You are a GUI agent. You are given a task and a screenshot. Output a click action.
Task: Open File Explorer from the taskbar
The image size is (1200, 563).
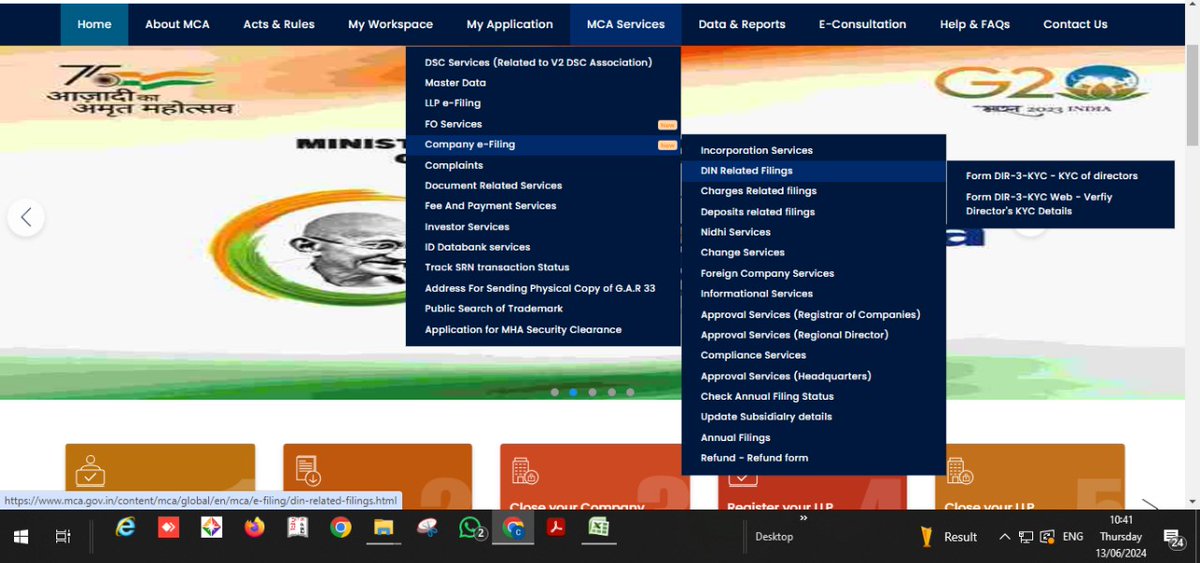(x=384, y=528)
